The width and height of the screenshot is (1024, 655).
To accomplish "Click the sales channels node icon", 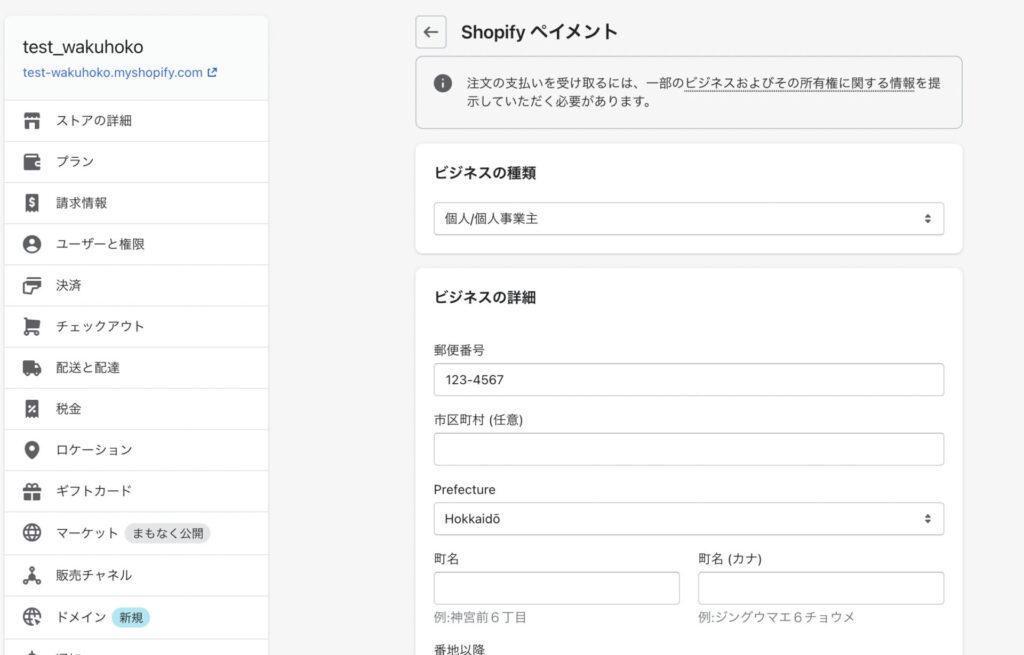I will coord(32,575).
